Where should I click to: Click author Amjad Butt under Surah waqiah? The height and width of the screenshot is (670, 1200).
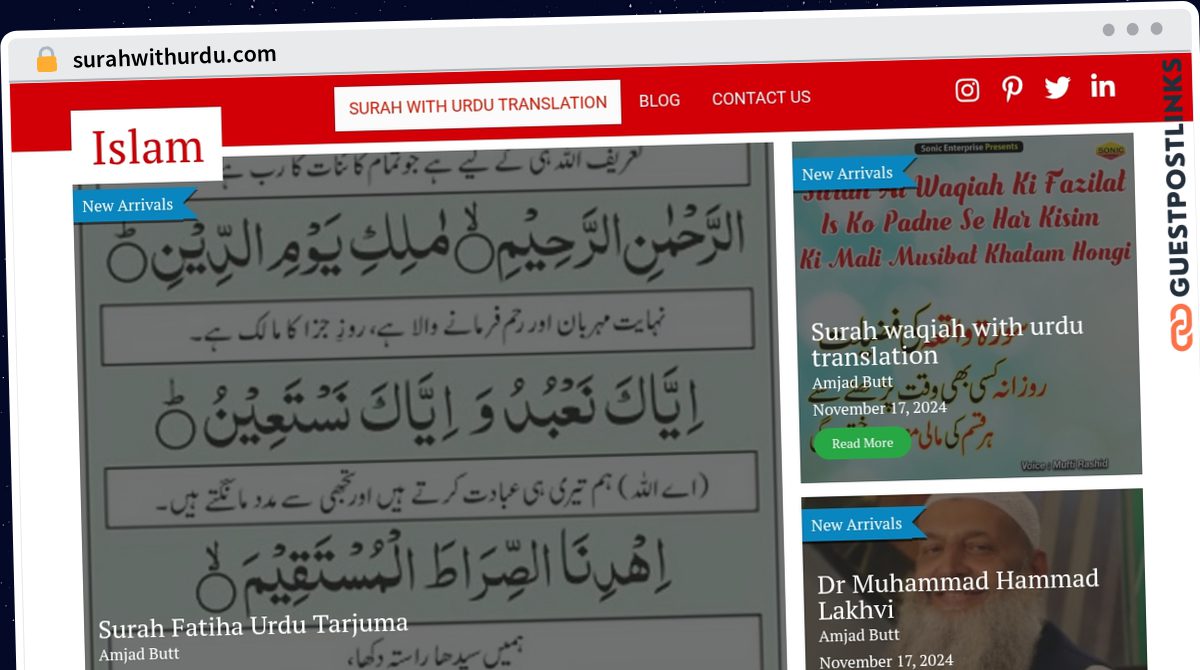pyautogui.click(x=853, y=383)
